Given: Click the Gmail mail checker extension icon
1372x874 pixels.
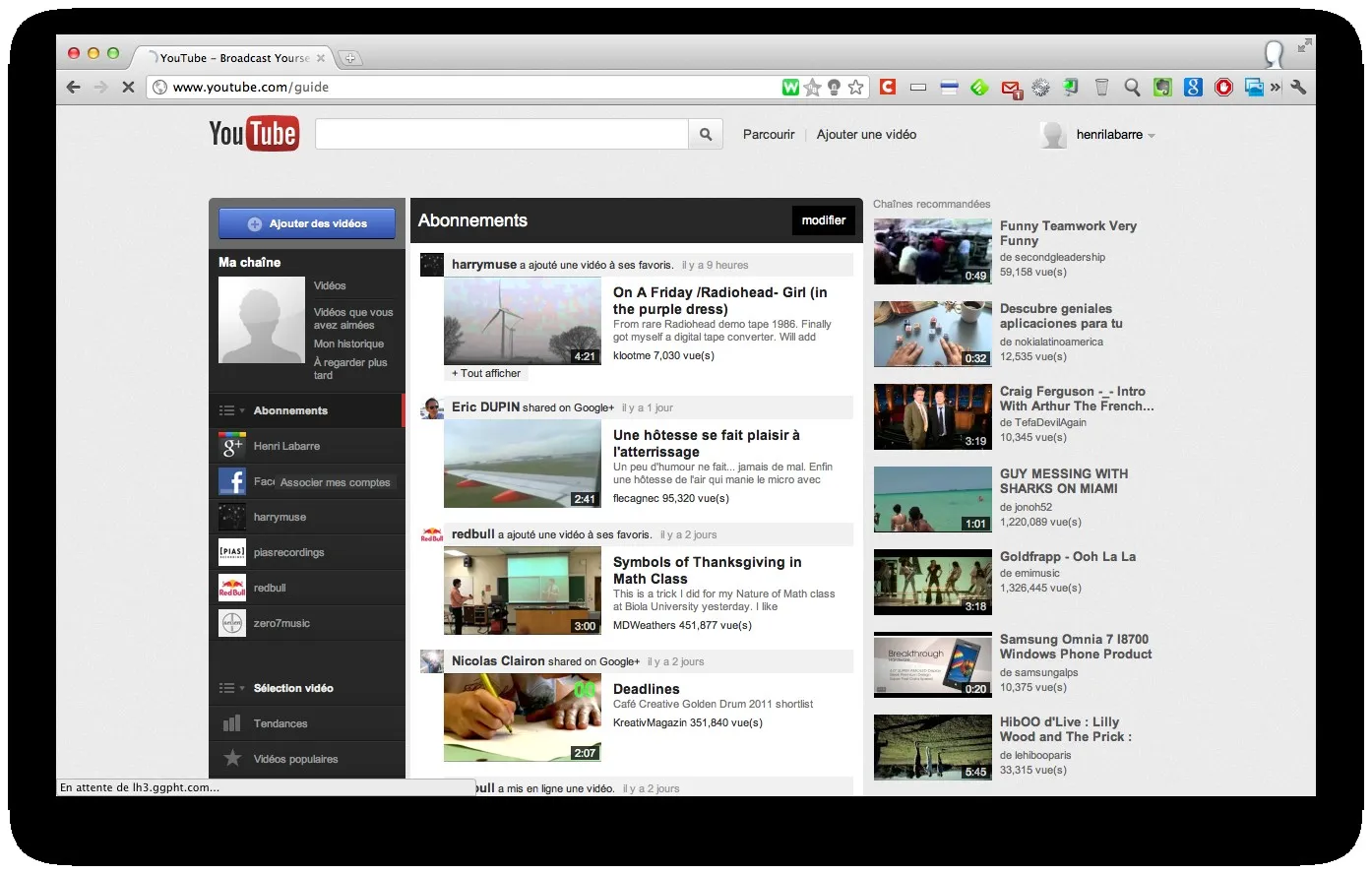Looking at the screenshot, I should (1012, 89).
